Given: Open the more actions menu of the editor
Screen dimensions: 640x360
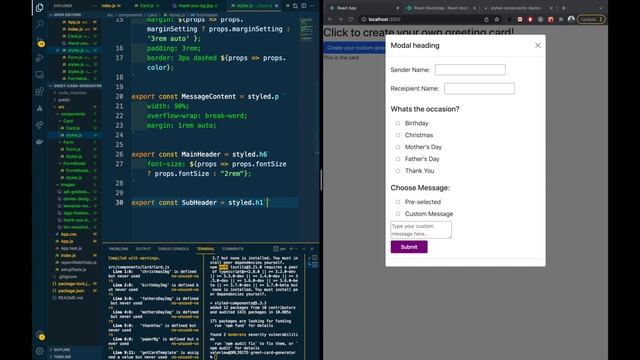Looking at the screenshot, I should [x=312, y=6].
